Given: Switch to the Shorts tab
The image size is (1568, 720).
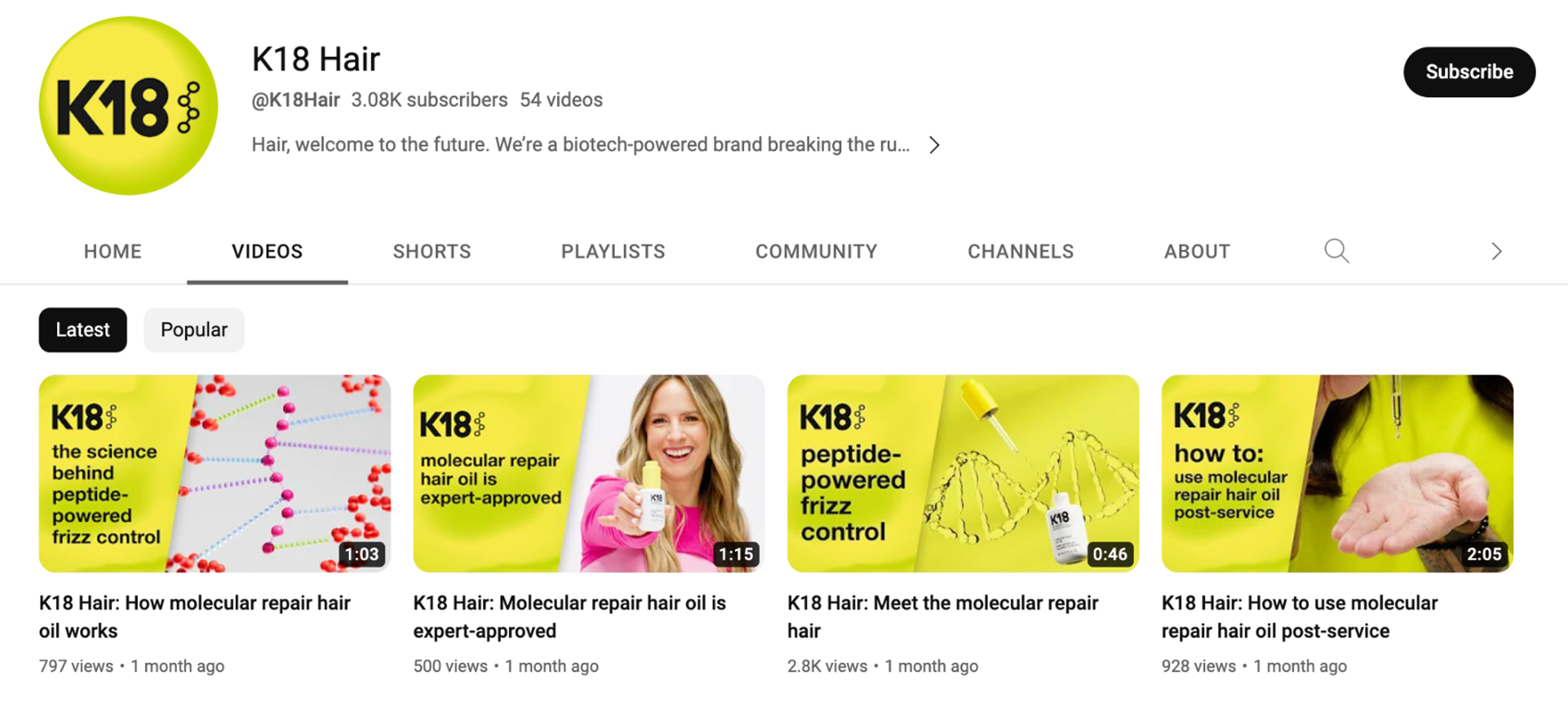Looking at the screenshot, I should (432, 251).
